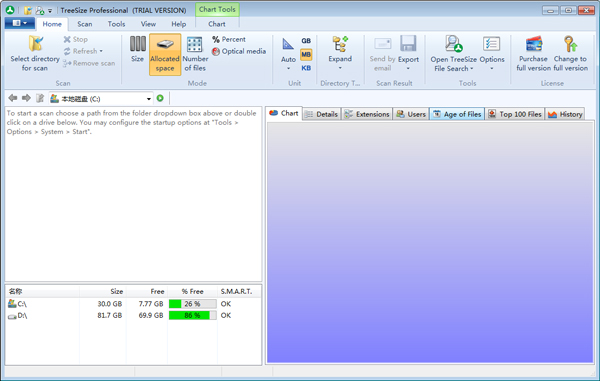
Task: Open the Home ribbon tab
Action: [x=52, y=24]
